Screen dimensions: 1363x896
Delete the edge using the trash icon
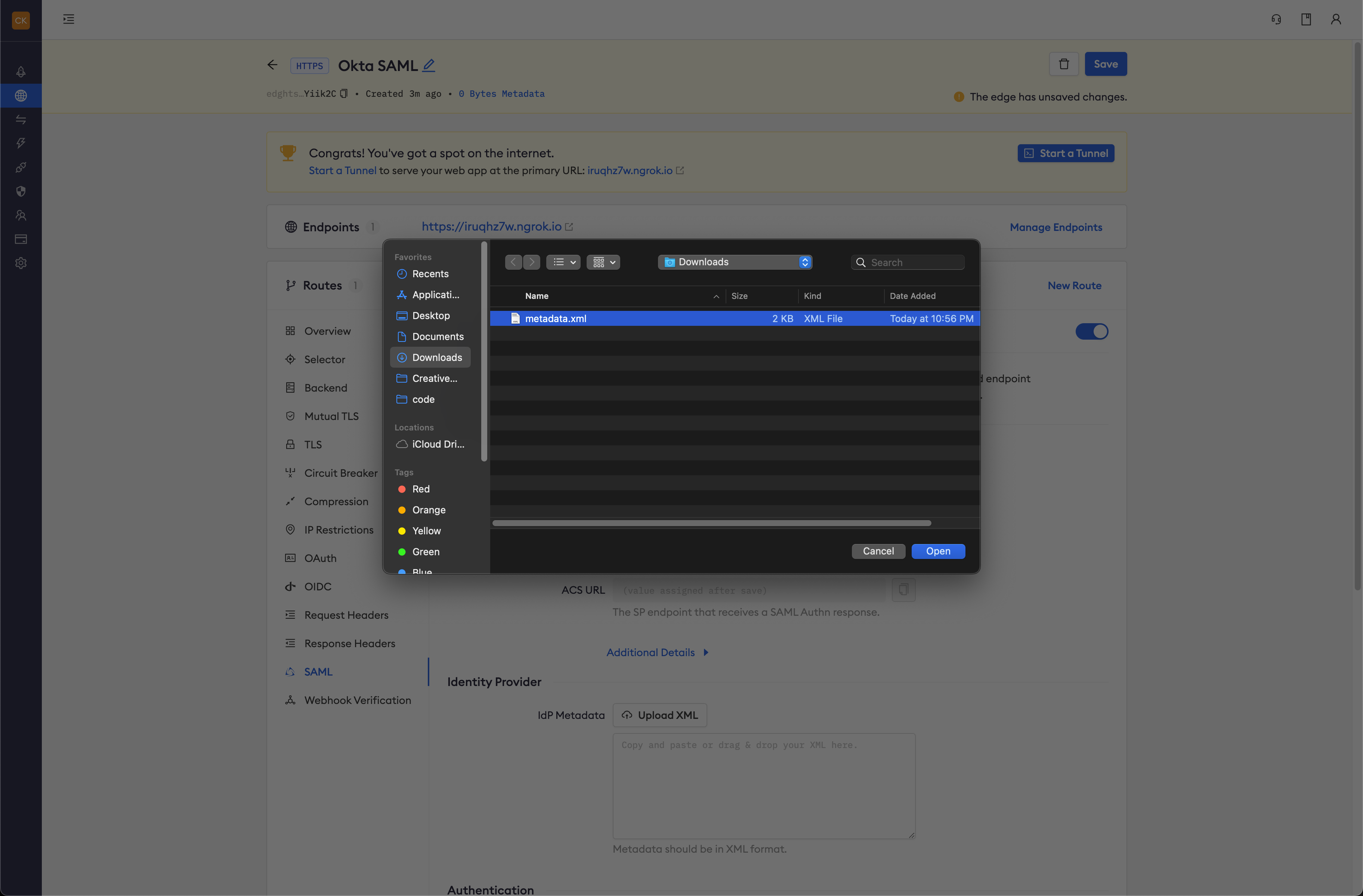[1063, 64]
